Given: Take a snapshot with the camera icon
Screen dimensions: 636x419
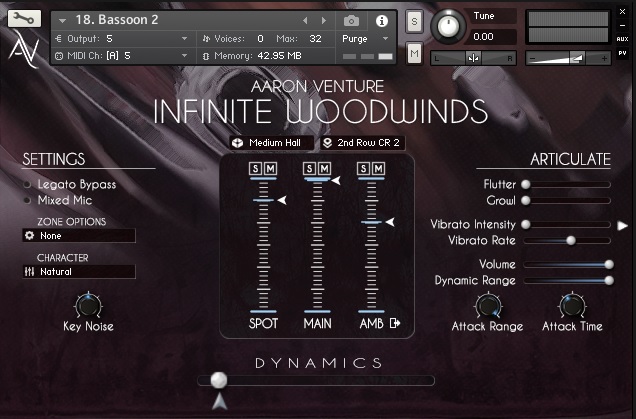Looking at the screenshot, I should click(351, 20).
